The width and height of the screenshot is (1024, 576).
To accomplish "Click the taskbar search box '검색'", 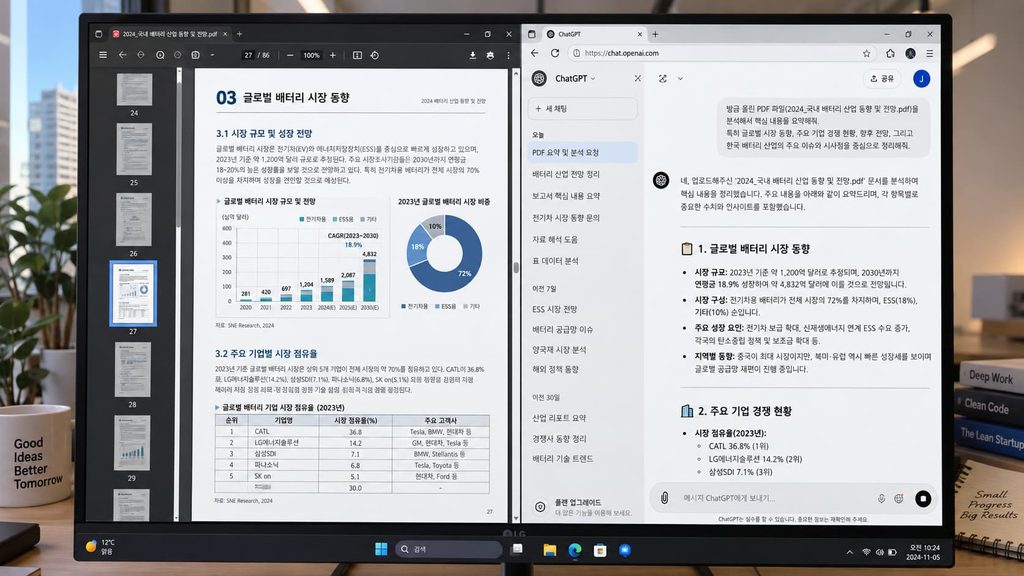I will coord(449,549).
